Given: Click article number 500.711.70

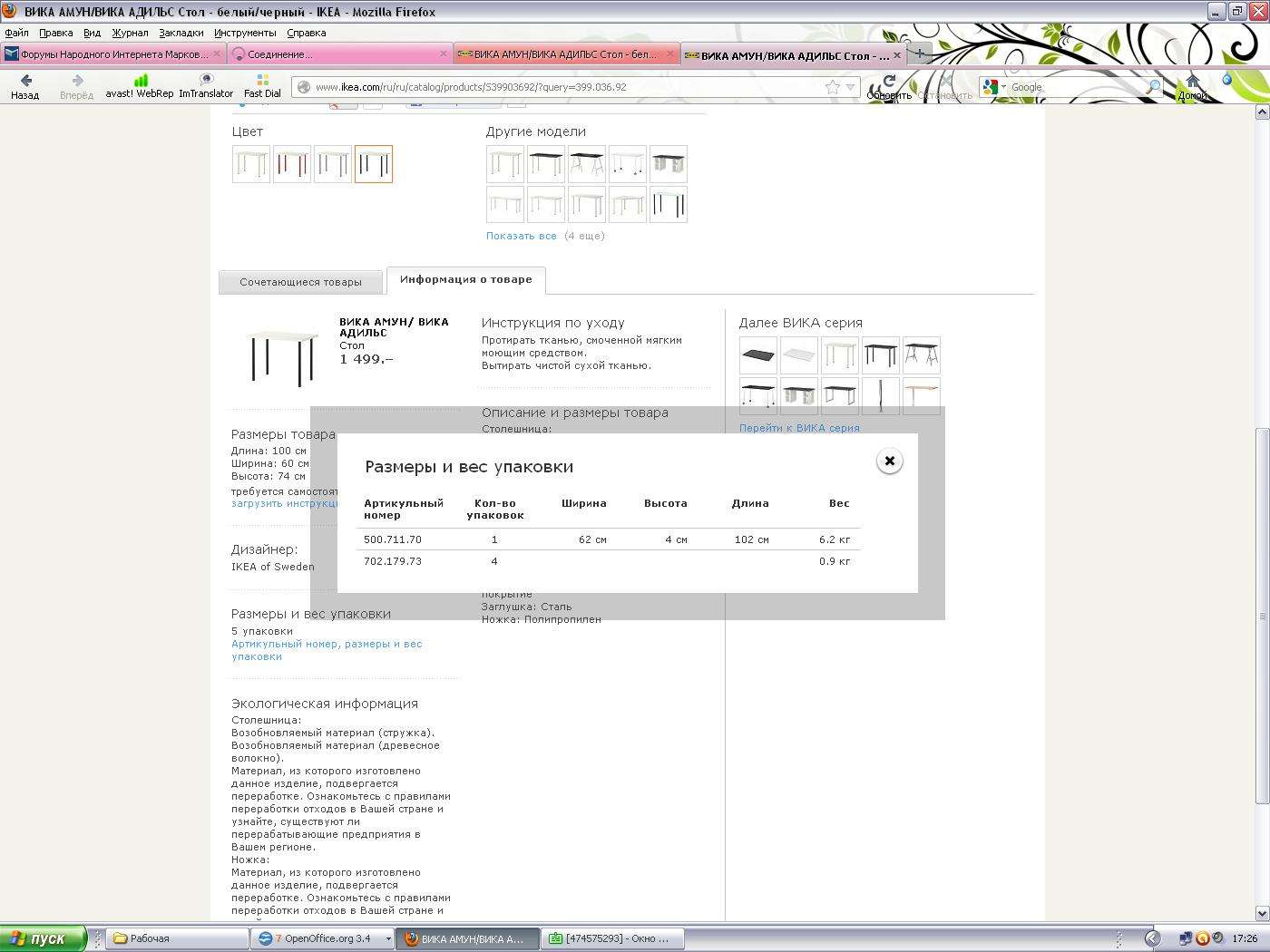Looking at the screenshot, I should pyautogui.click(x=393, y=539).
